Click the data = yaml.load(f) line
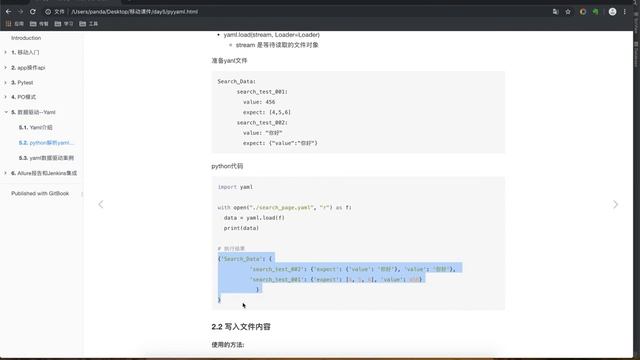 254,218
